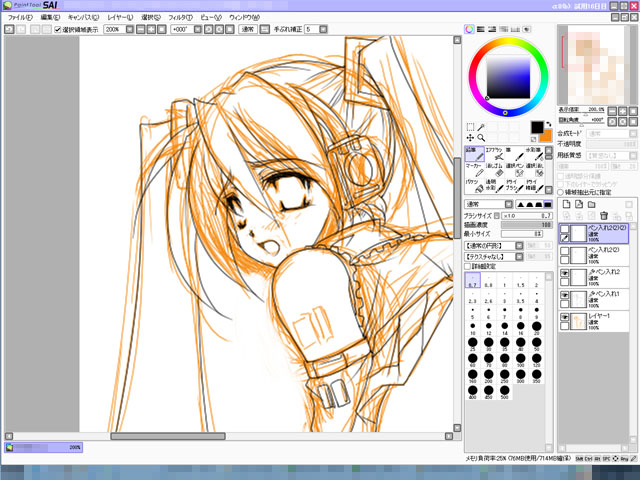
Task: Show the ペン入れ2(2)(2) layer
Action: pos(564,229)
